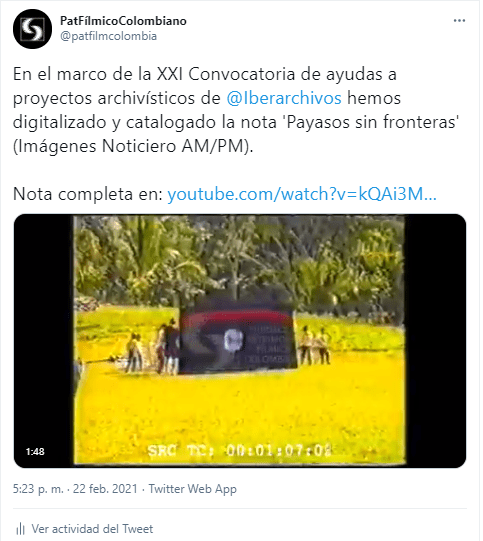The width and height of the screenshot is (483, 541).
Task: Click the PatFílmicoColombiano display name
Action: 123,21
